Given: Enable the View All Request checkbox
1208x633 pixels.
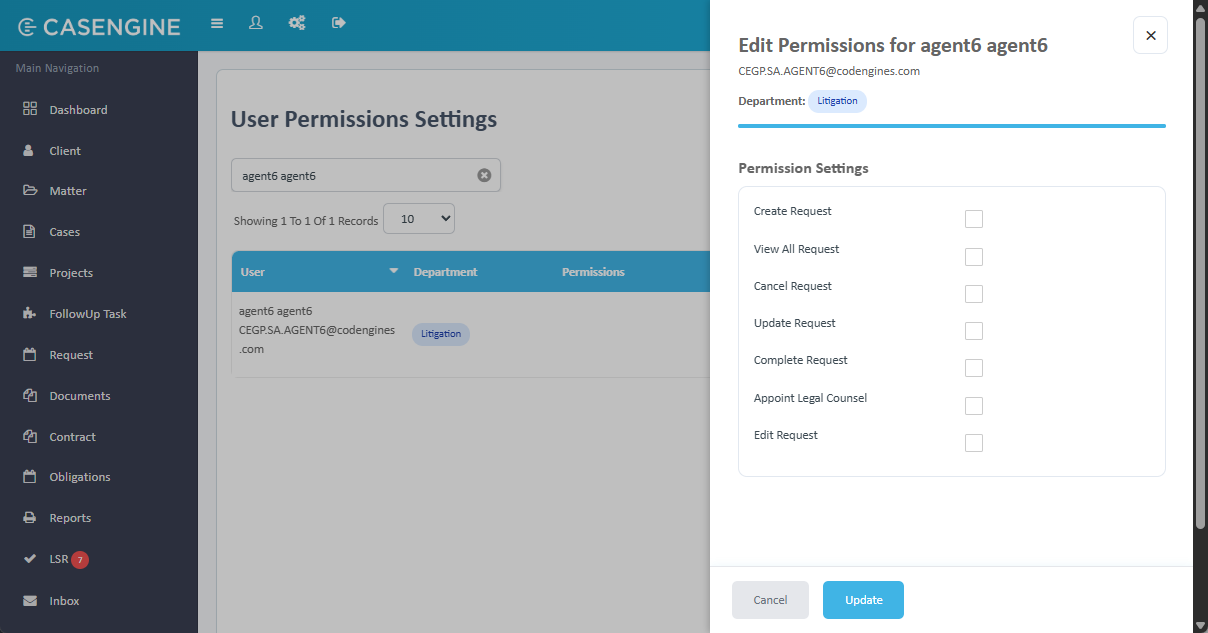Looking at the screenshot, I should 974,257.
